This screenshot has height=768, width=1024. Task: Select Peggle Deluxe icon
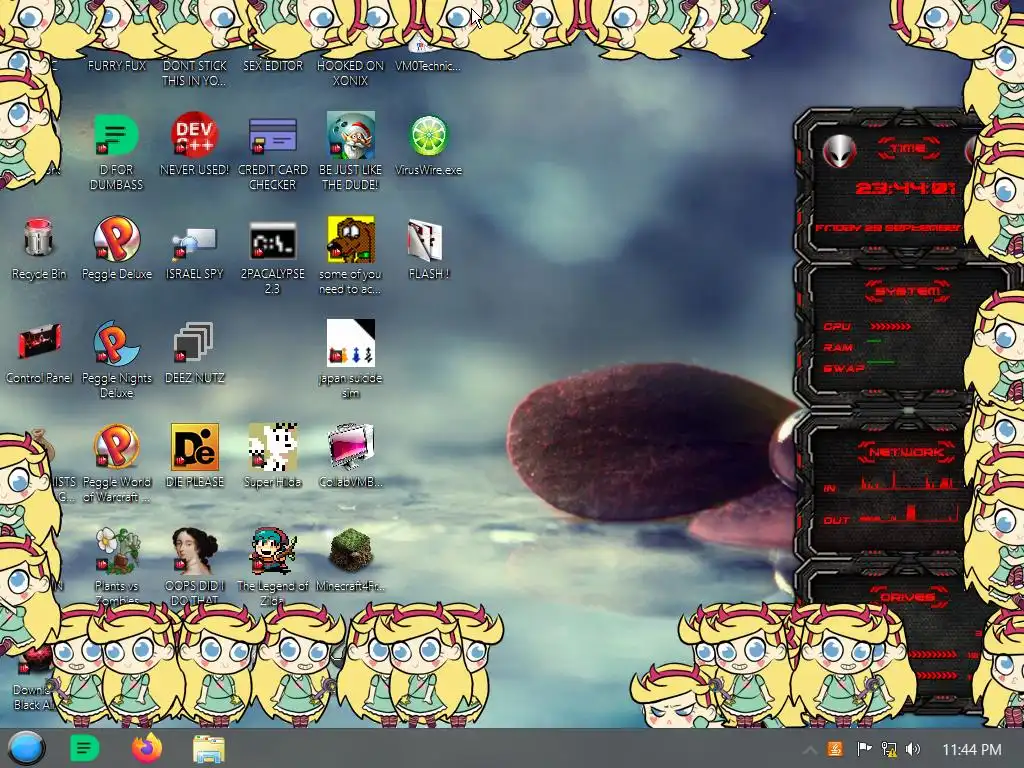tap(116, 240)
